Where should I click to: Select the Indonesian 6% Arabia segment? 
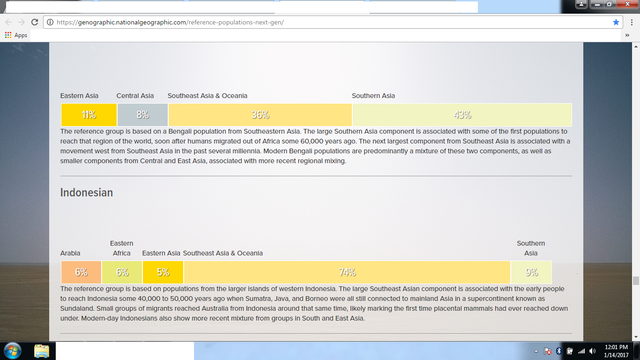81,272
